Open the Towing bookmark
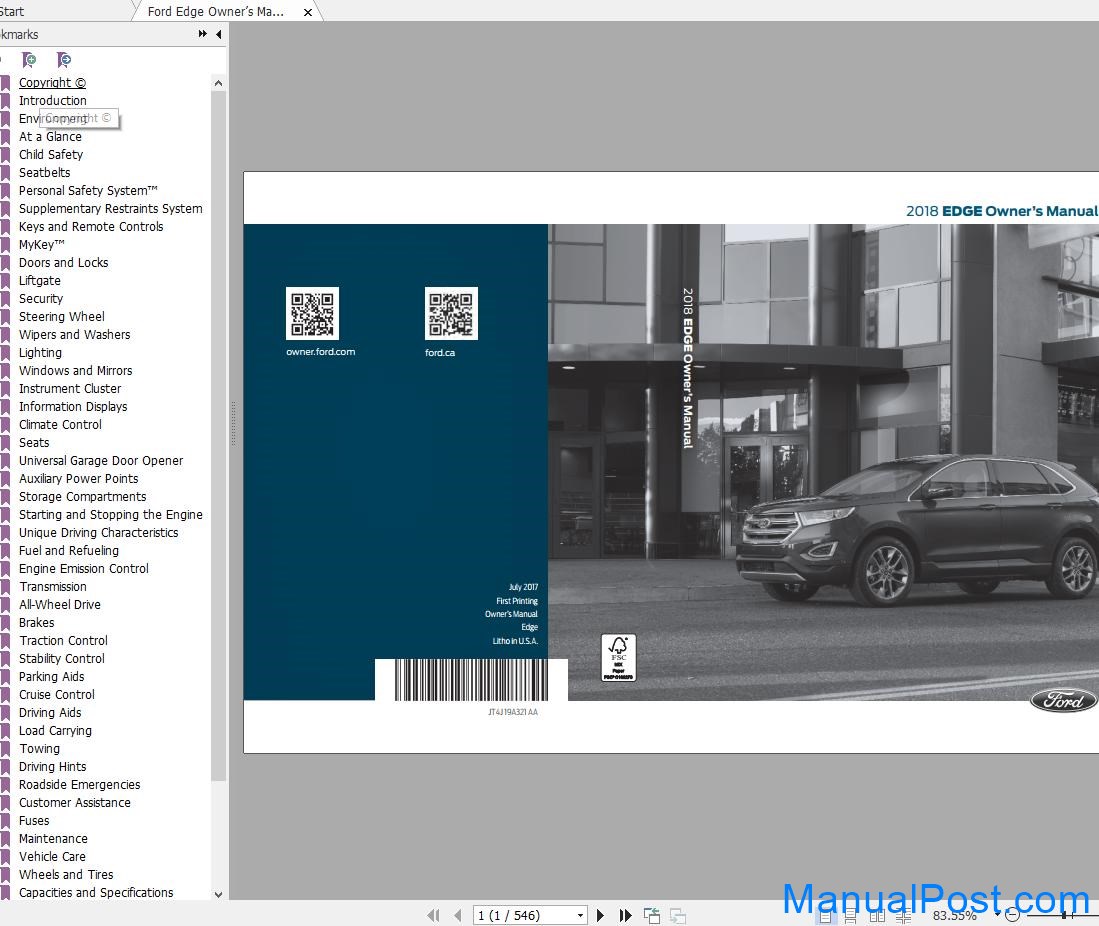The height and width of the screenshot is (926, 1099). click(x=39, y=749)
